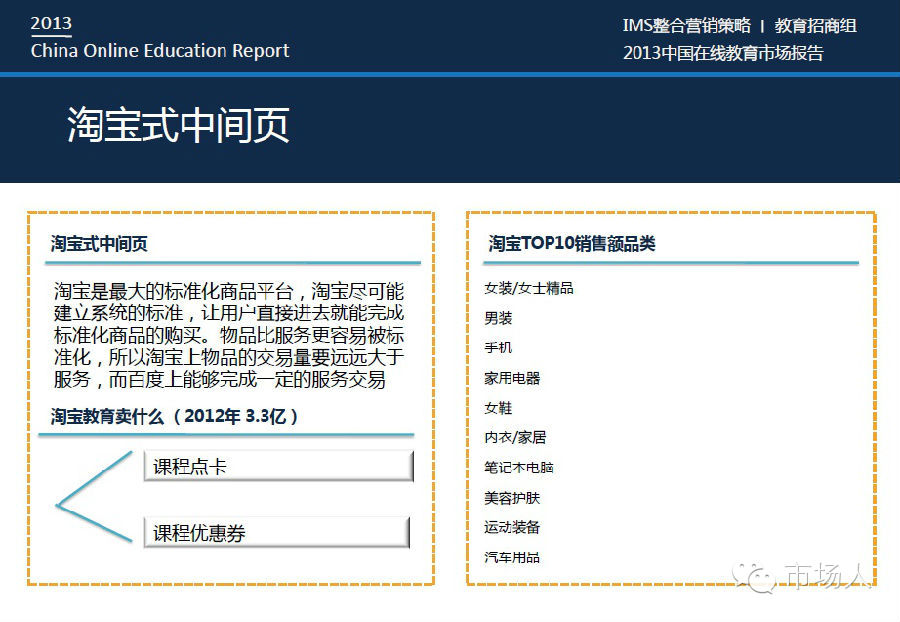Select the slide title 淘宝式中间页 in header
The width and height of the screenshot is (900, 622).
pos(179,125)
